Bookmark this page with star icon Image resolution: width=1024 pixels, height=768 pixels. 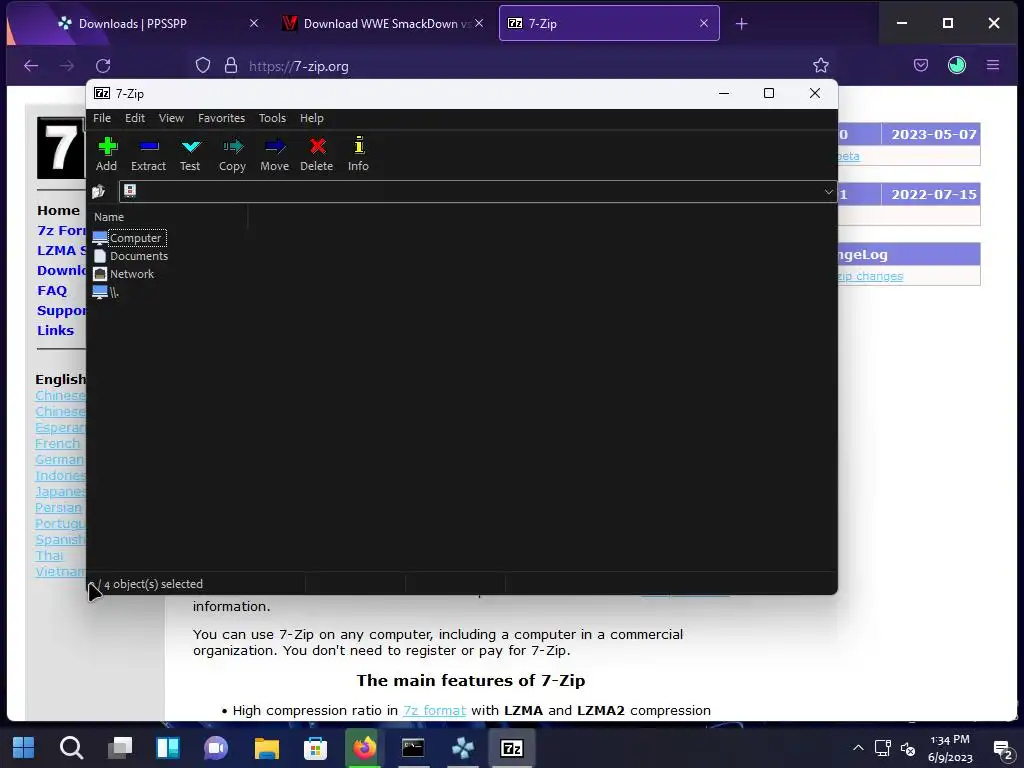821,65
